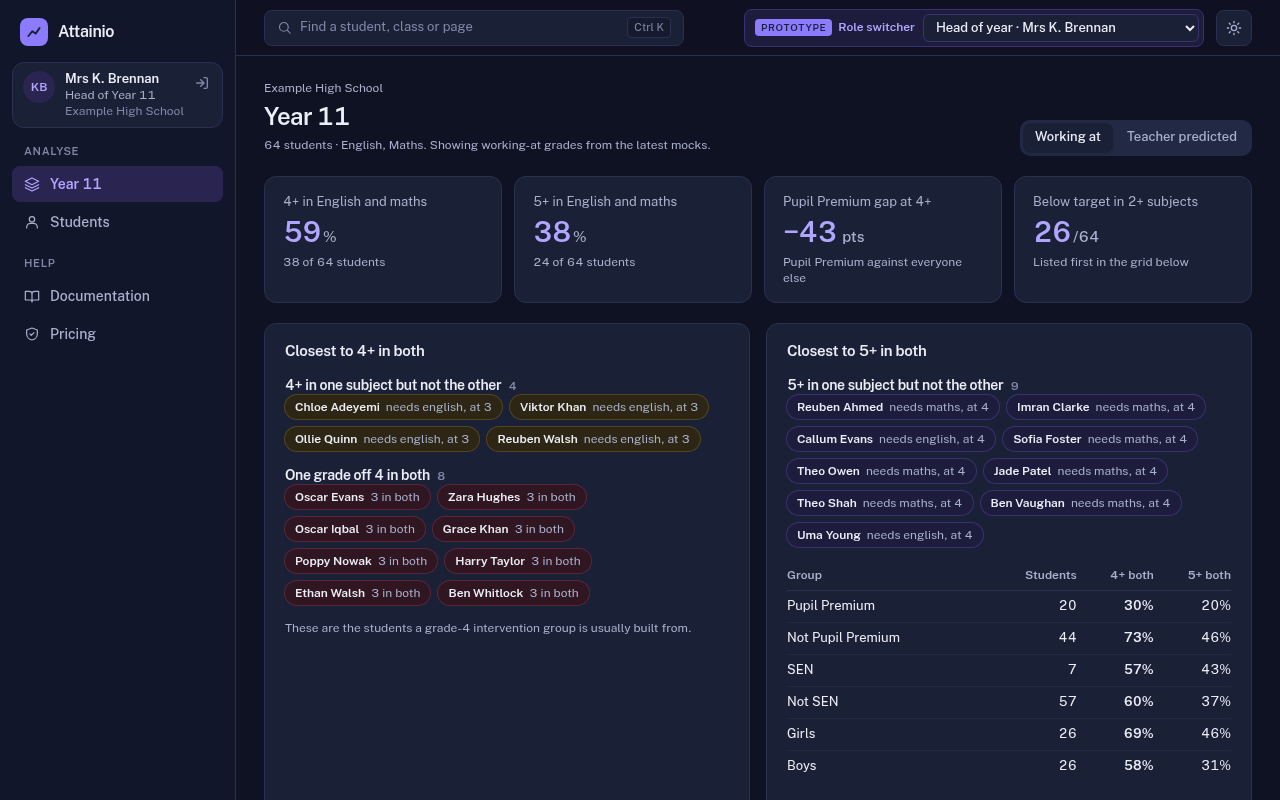Open Imran Clarke needs maths chip
This screenshot has height=800, width=1280.
(x=1106, y=407)
